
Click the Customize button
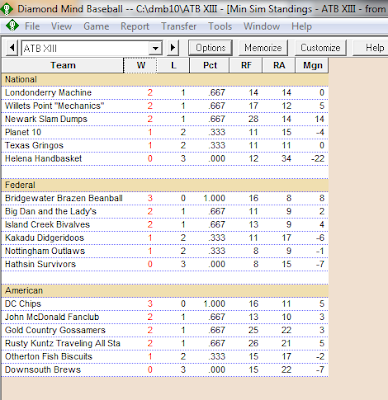(320, 48)
